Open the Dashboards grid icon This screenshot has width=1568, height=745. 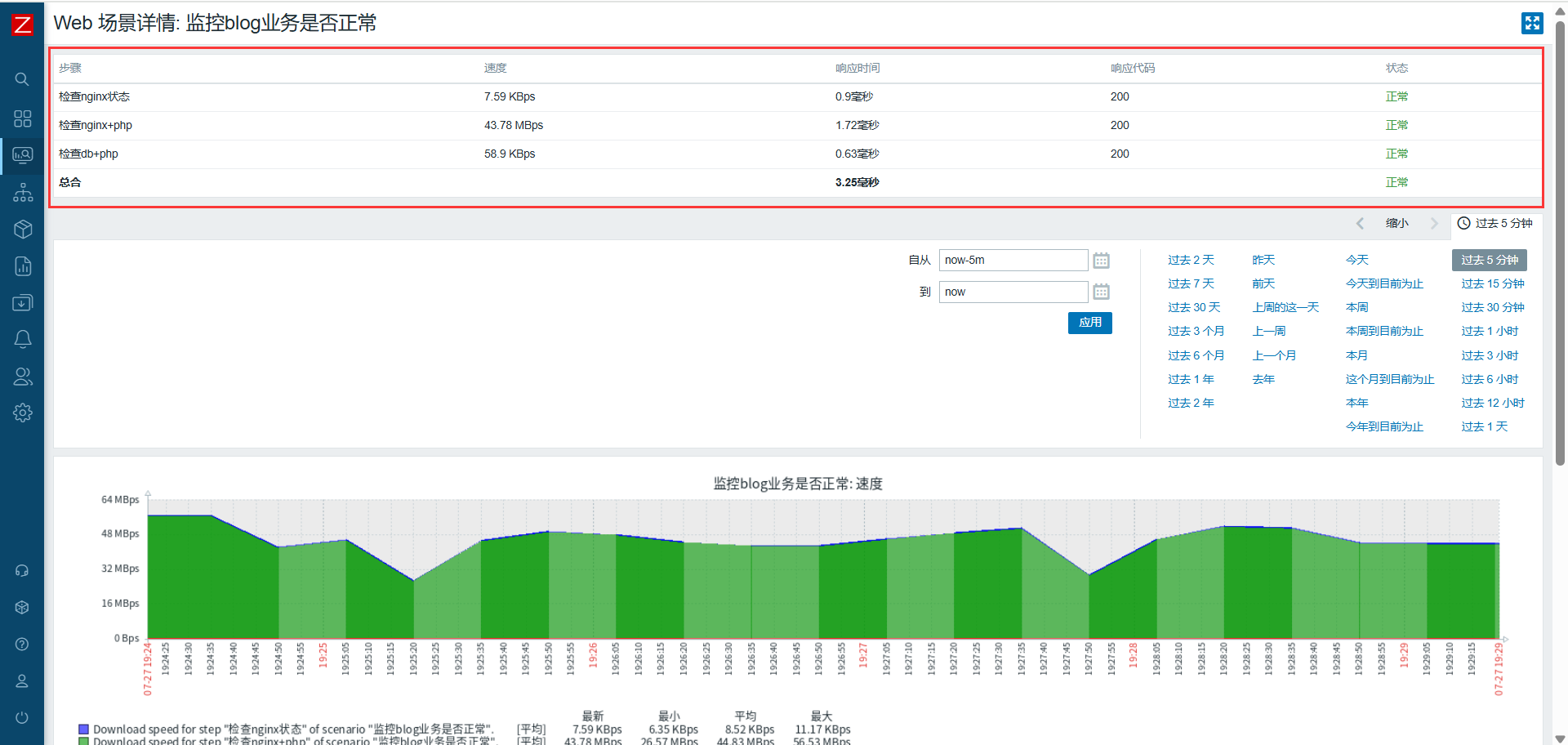click(22, 118)
